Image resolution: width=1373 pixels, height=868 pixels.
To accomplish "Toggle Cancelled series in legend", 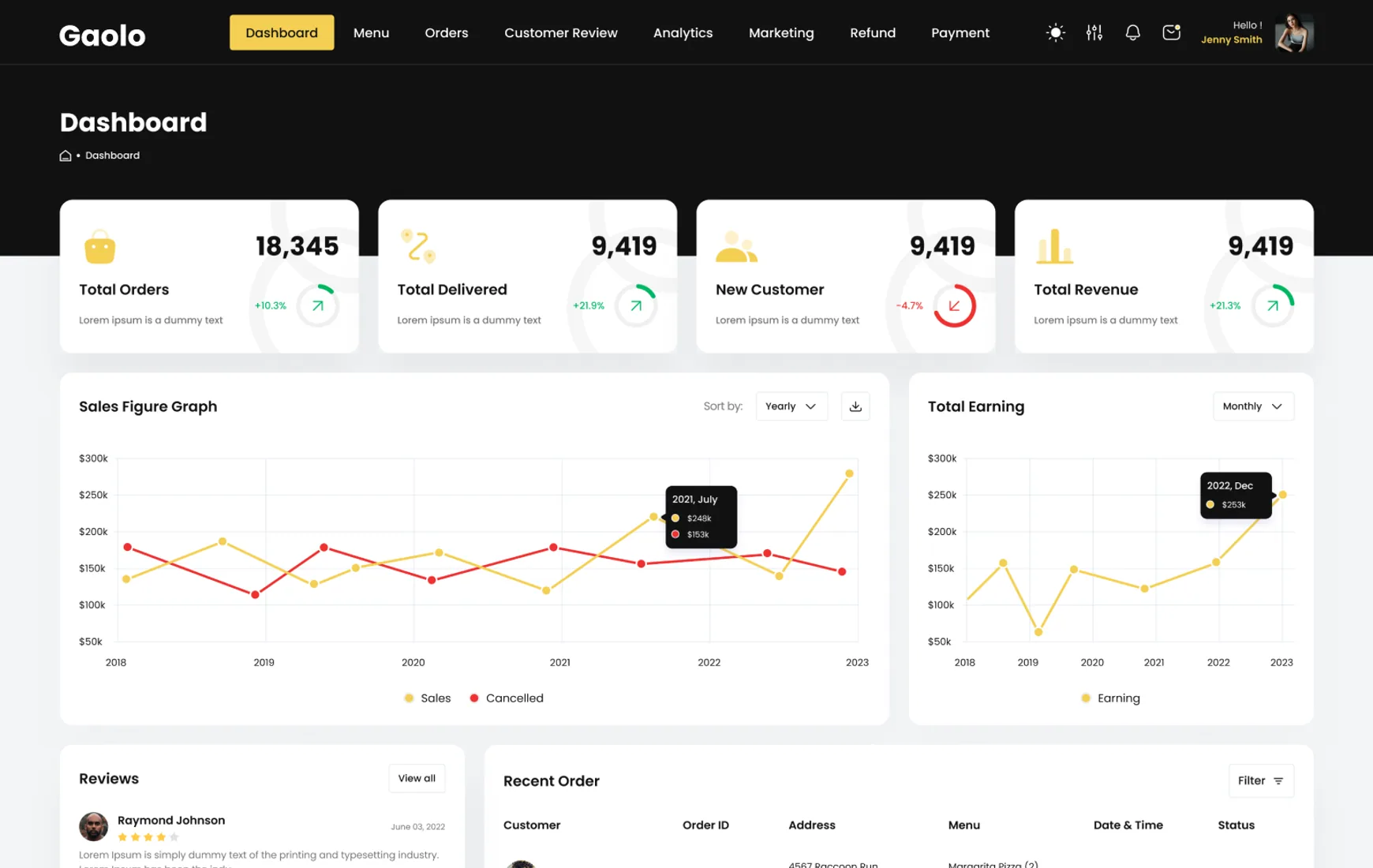I will coord(507,698).
